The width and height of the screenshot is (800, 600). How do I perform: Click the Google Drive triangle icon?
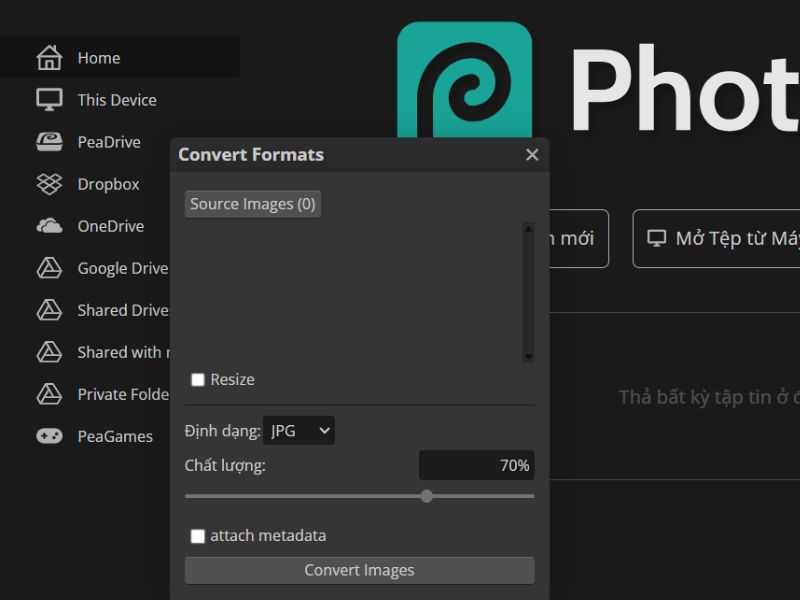(49, 268)
